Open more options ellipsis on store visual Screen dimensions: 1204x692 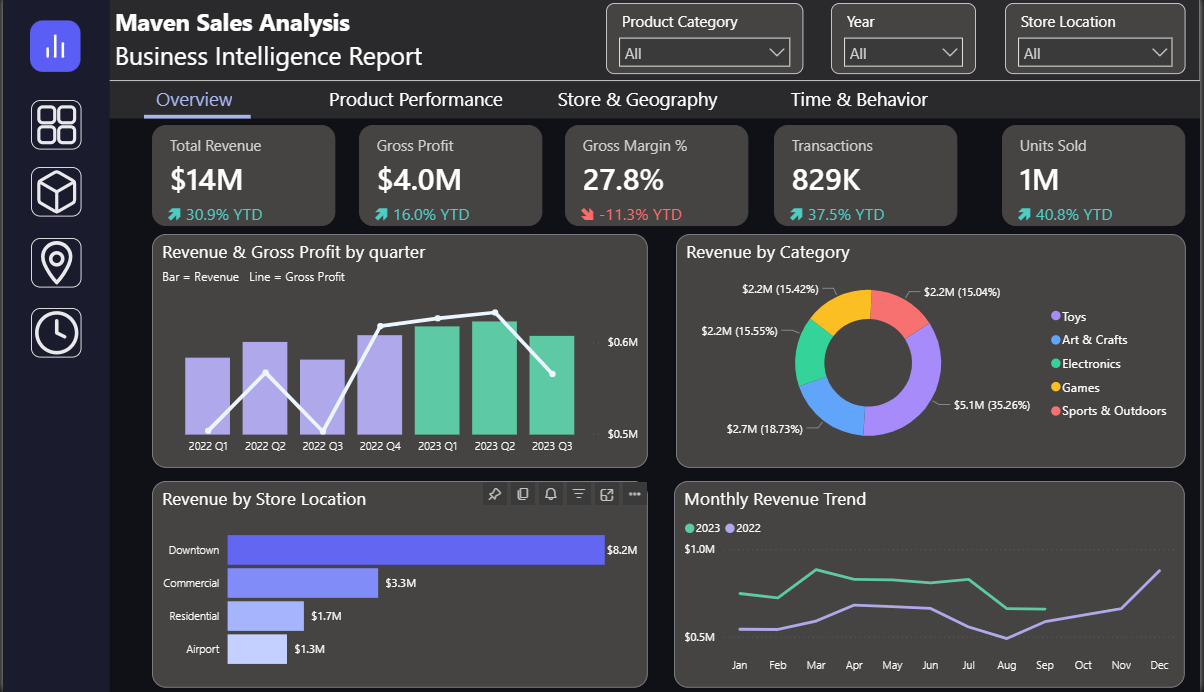634,494
